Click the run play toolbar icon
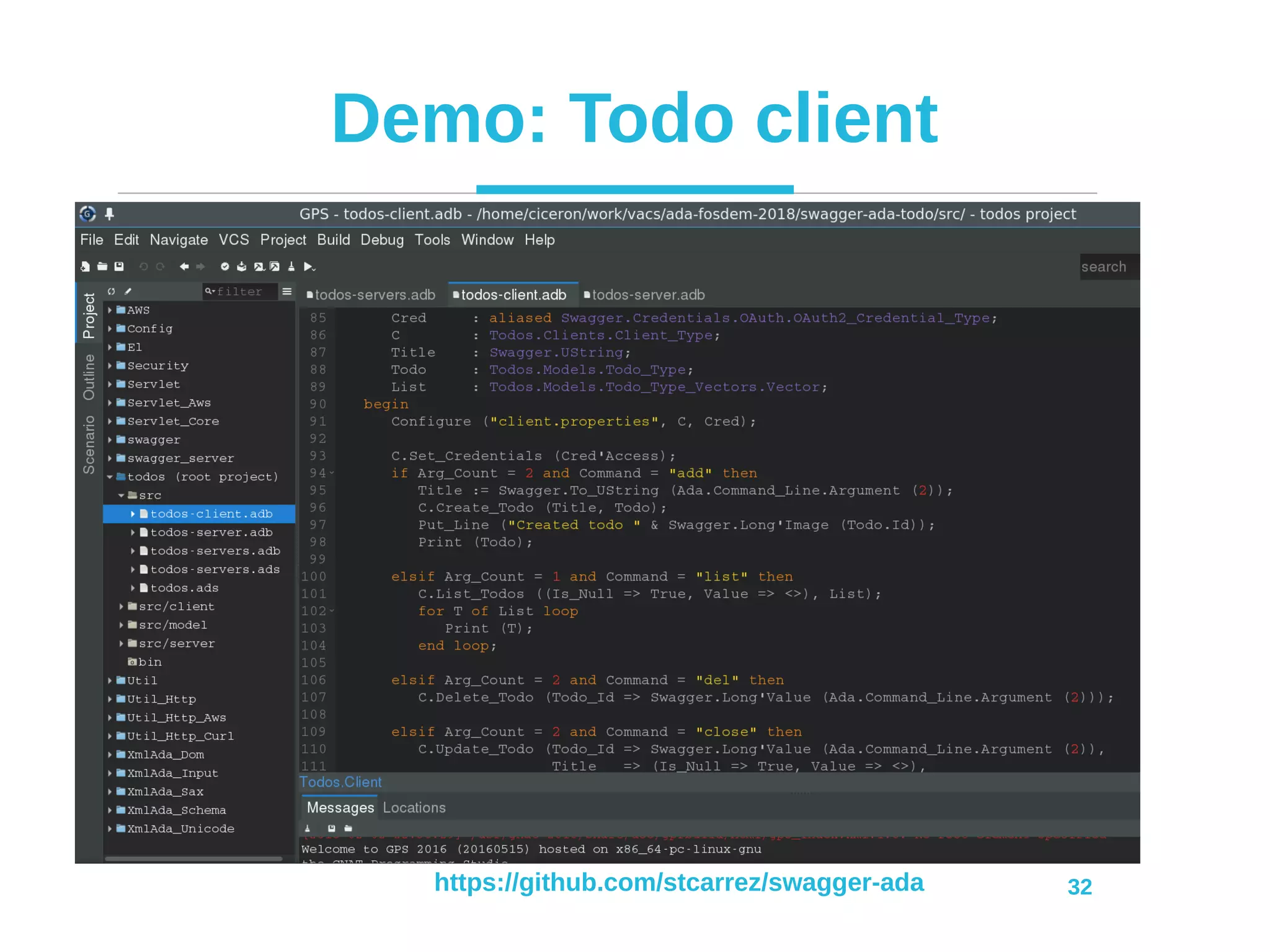Image resolution: width=1270 pixels, height=952 pixels. click(309, 267)
